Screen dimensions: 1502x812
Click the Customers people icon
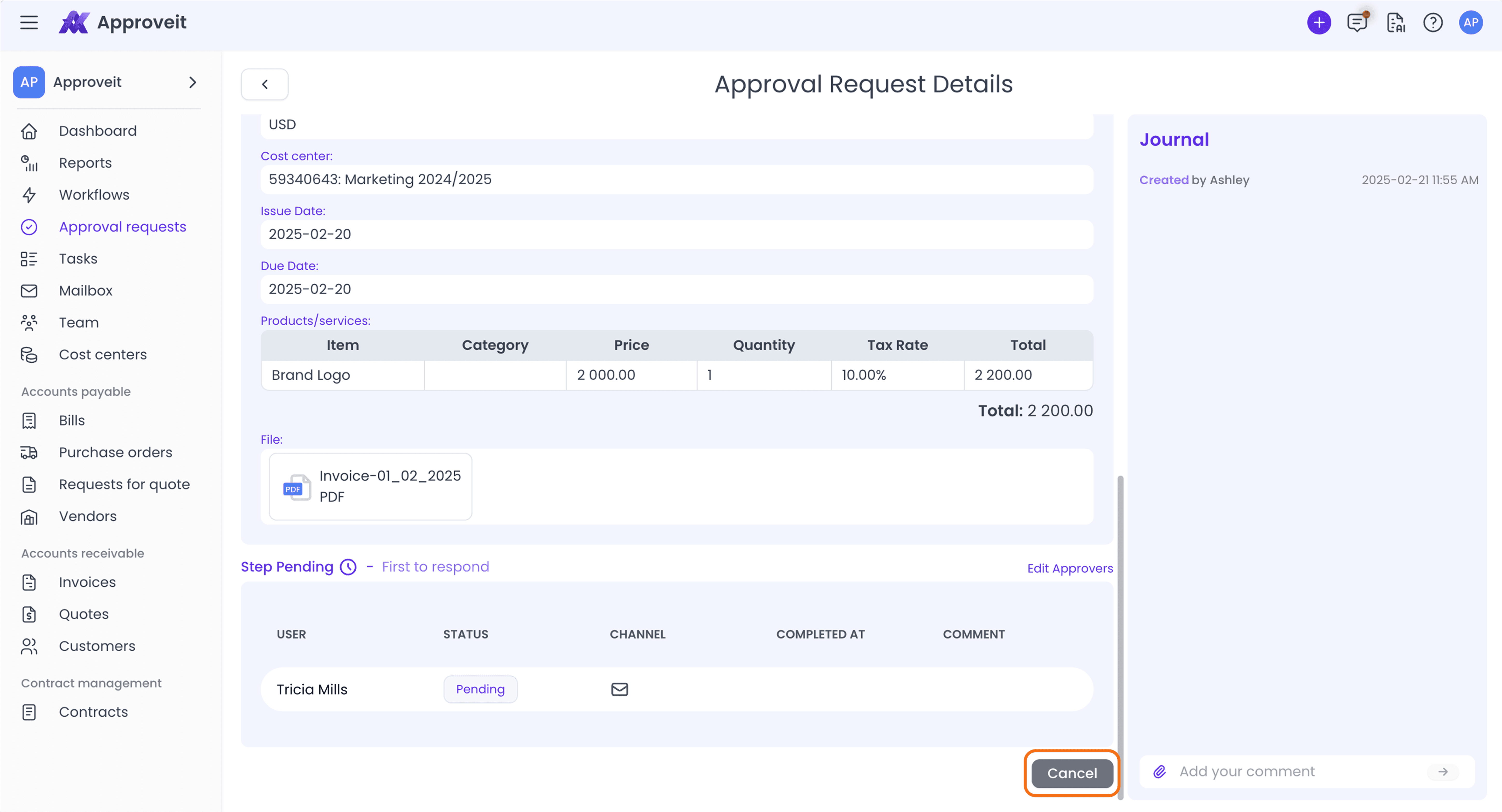pos(29,646)
